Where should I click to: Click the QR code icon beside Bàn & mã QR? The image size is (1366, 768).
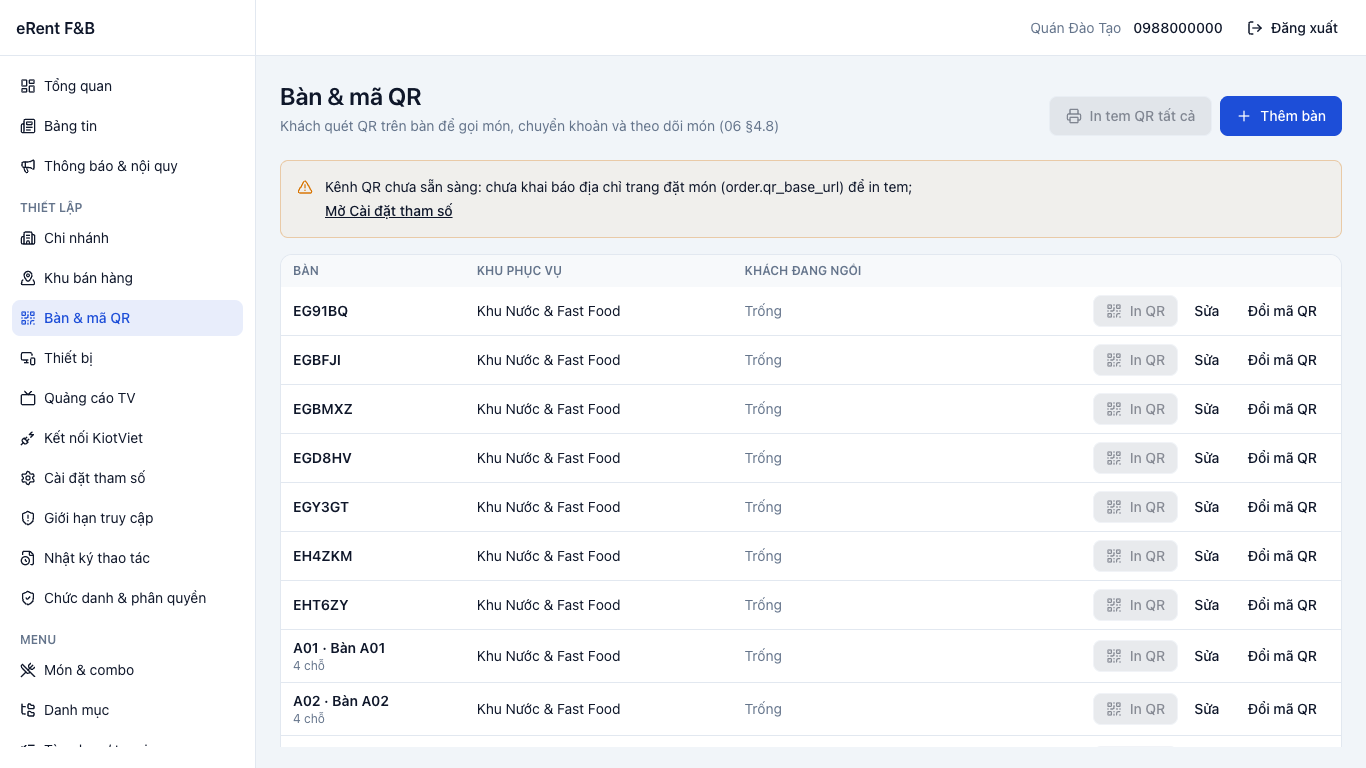coord(28,318)
